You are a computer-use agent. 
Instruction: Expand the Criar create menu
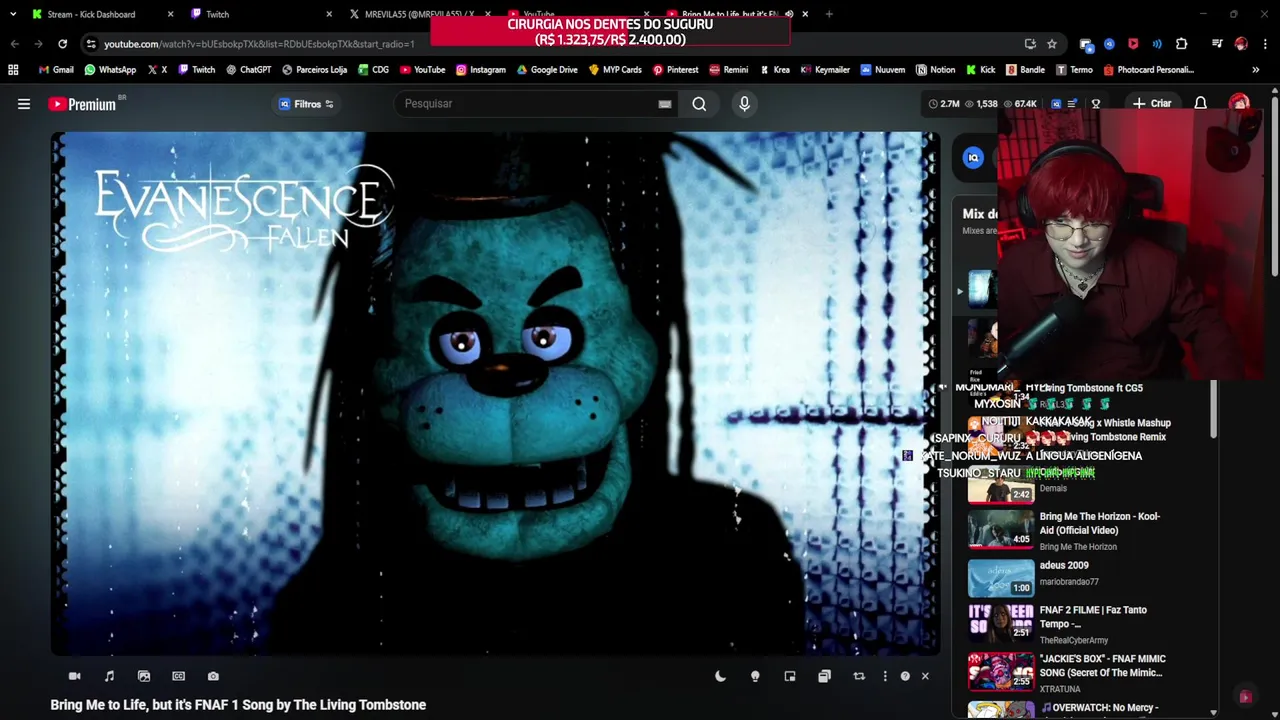tap(1151, 104)
